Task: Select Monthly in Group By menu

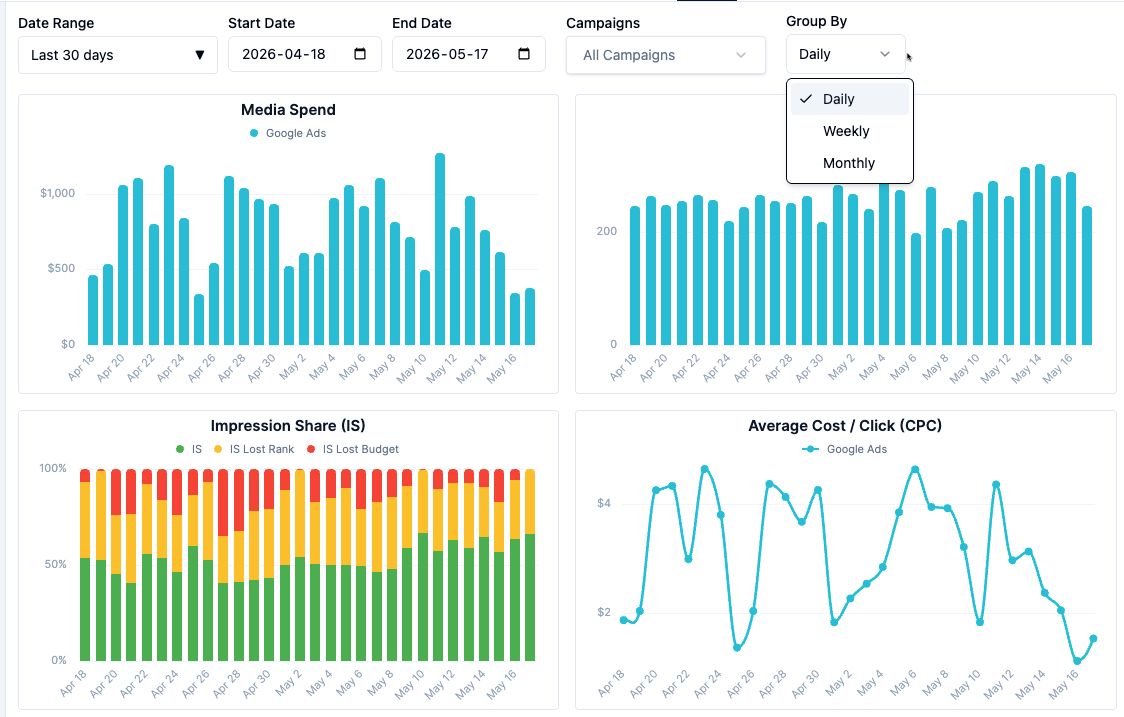Action: [x=849, y=163]
